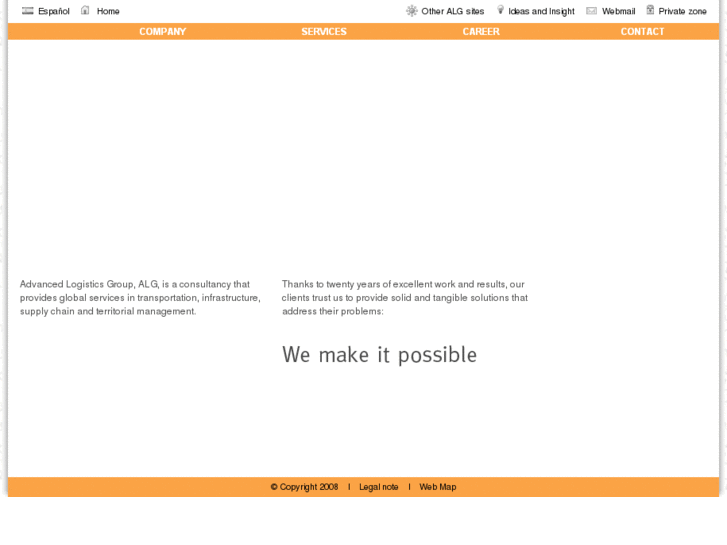Open the Ideas and Insight link
Image resolution: width=727 pixels, height=545 pixels.
point(541,11)
